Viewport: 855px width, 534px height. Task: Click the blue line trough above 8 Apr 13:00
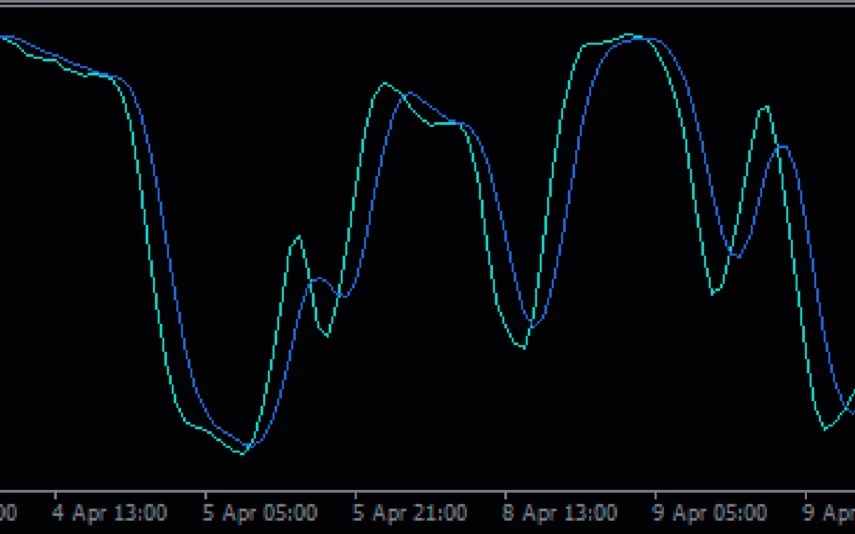coord(533,326)
